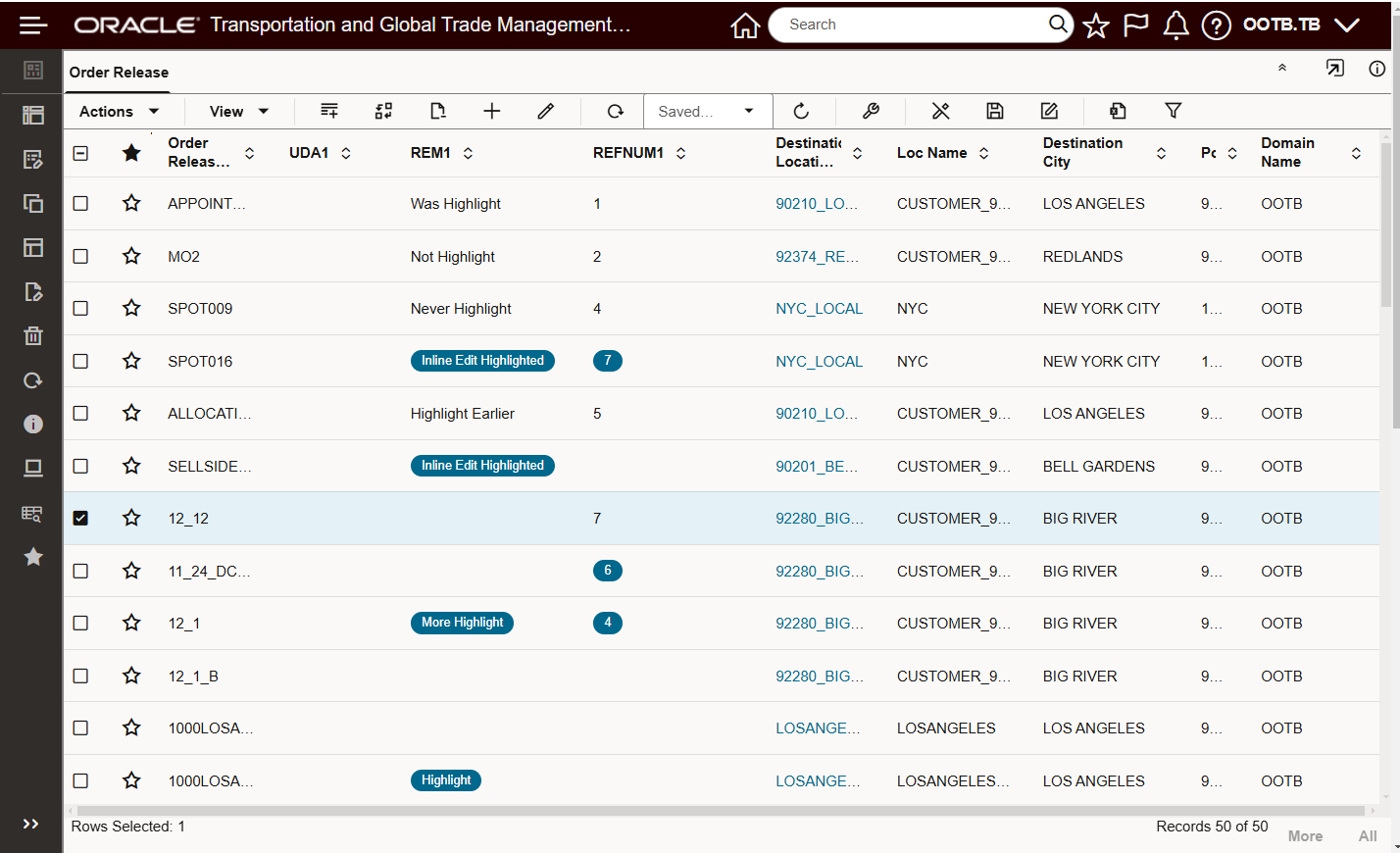Click the copy document icon in toolbar
This screenshot has width=1400, height=853.
[x=1118, y=111]
